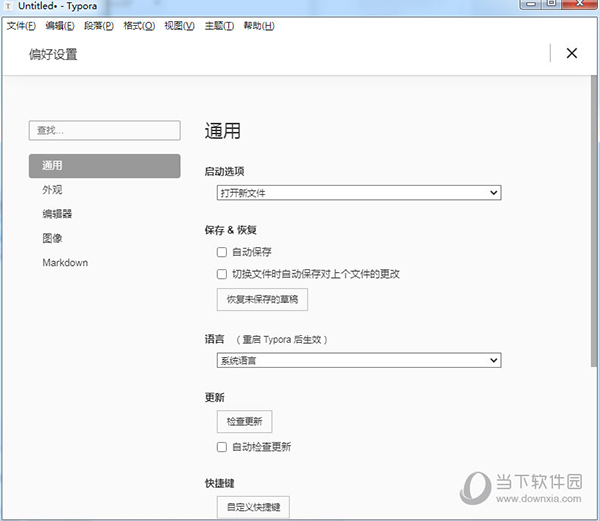Click the 启动选项 section label
The height and width of the screenshot is (521, 600).
click(x=225, y=171)
